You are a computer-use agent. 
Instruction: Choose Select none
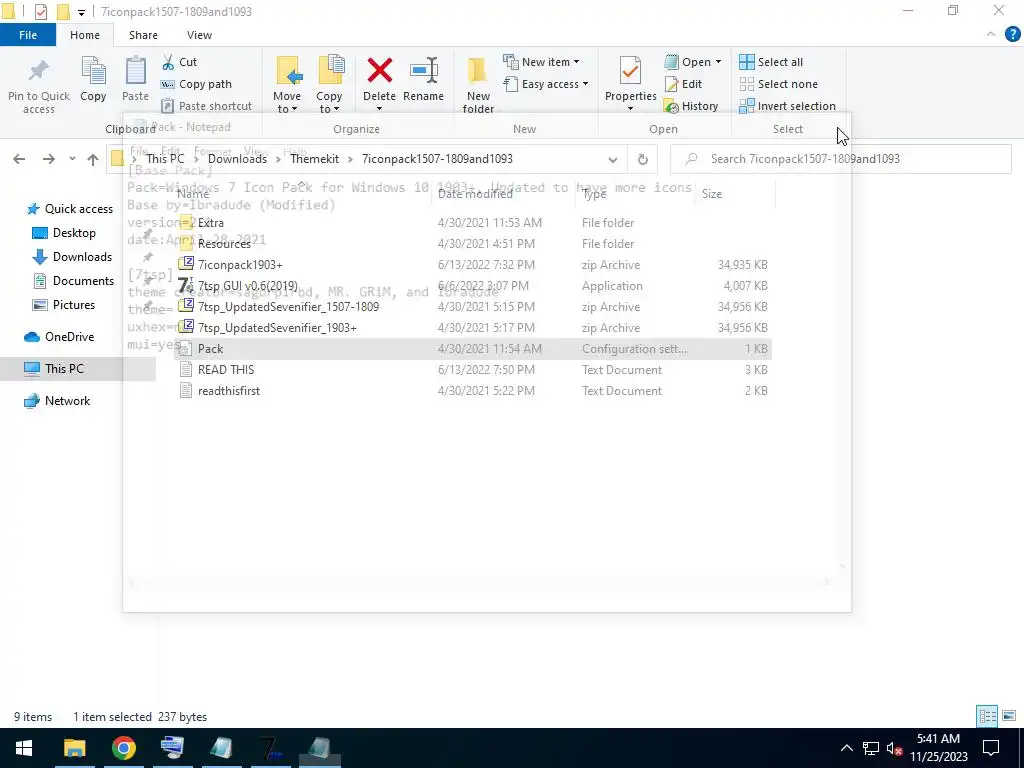(x=778, y=84)
